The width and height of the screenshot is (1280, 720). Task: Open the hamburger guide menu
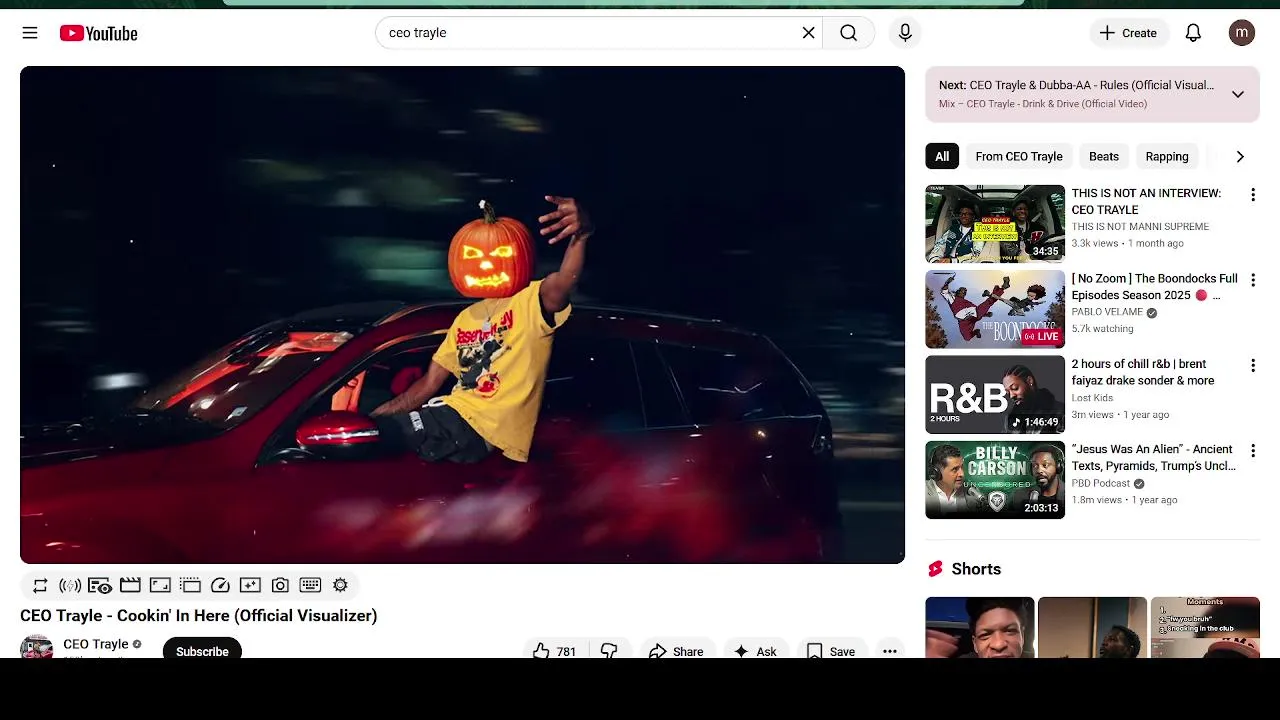(30, 33)
